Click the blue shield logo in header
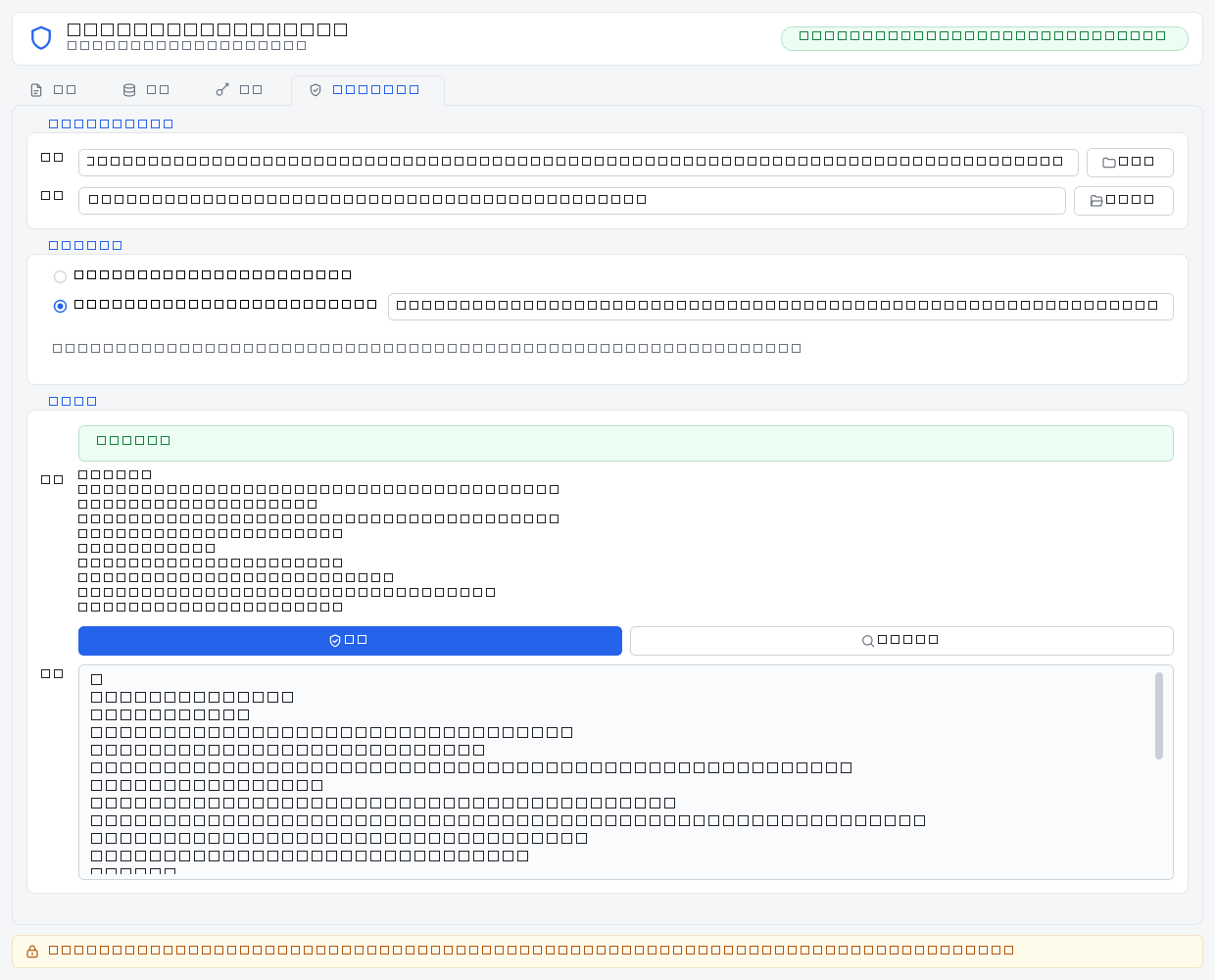 point(41,38)
